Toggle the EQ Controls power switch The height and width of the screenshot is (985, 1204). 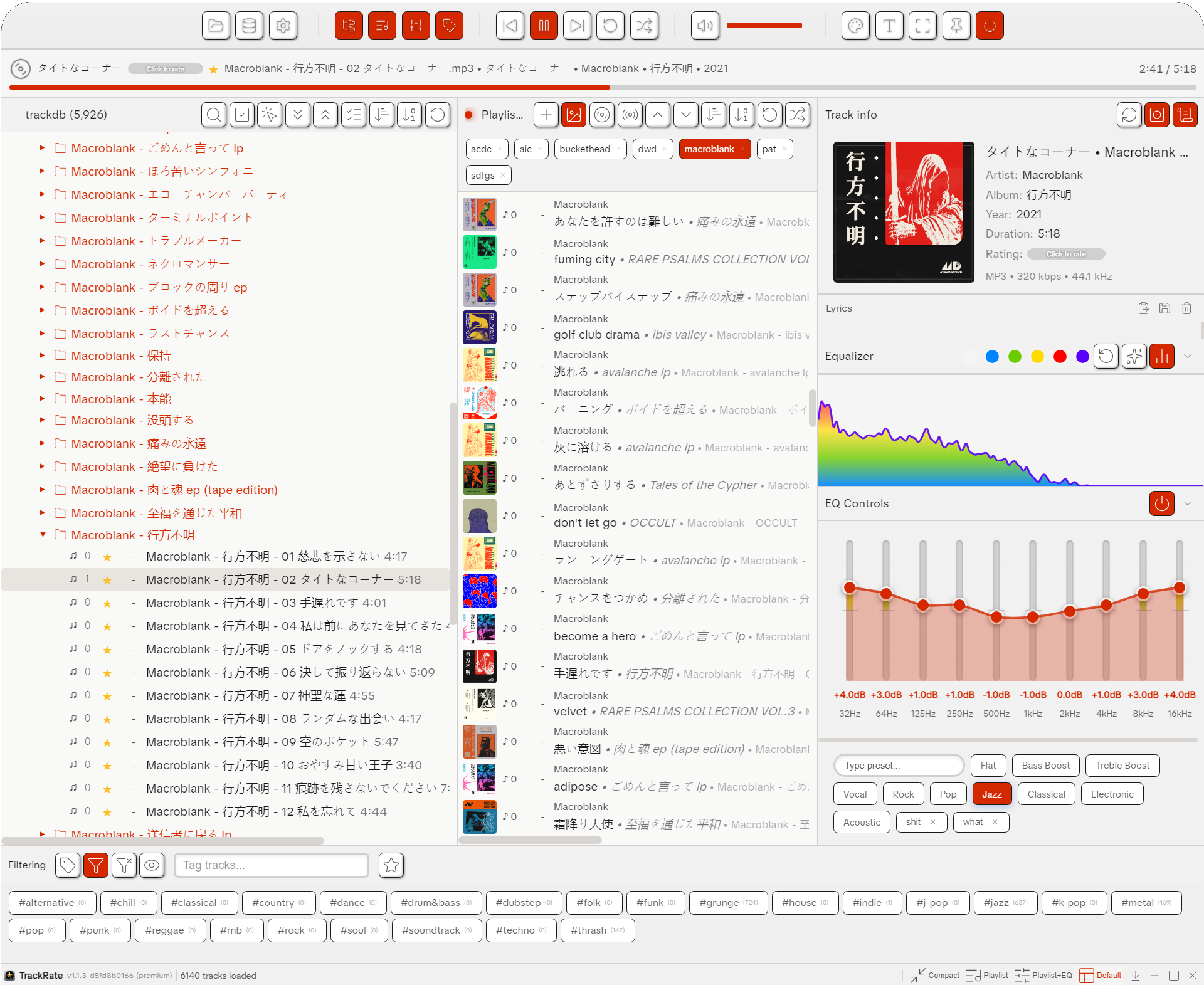[x=1161, y=503]
